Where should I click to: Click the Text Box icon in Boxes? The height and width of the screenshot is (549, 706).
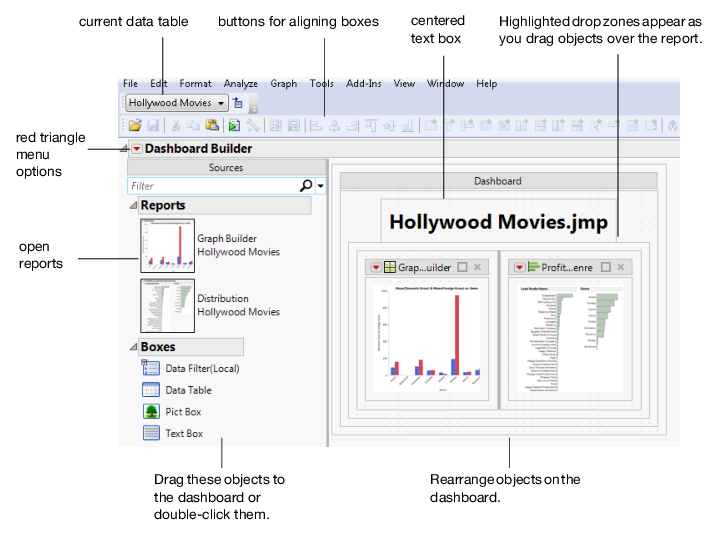(x=151, y=433)
